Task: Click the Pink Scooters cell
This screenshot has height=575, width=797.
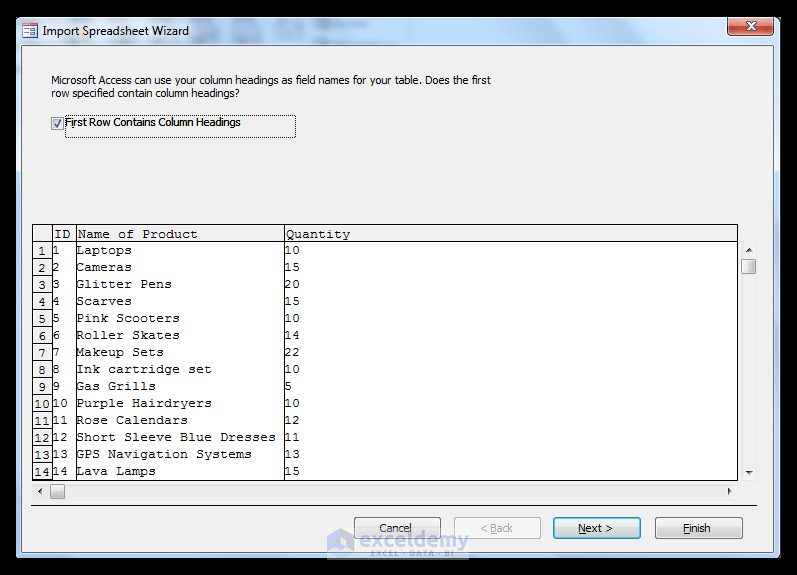Action: 180,318
